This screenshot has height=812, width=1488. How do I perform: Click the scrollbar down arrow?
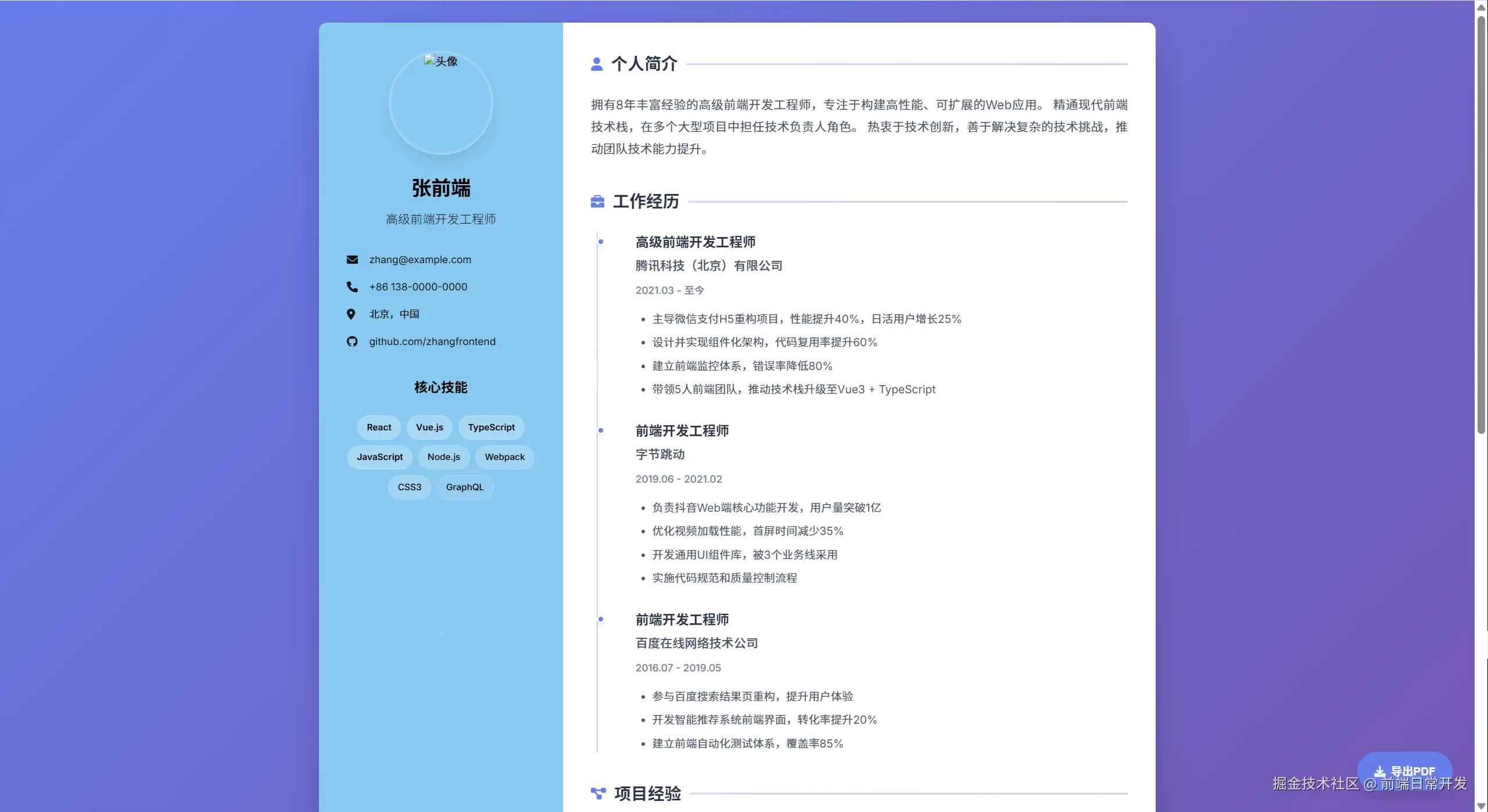1481,806
